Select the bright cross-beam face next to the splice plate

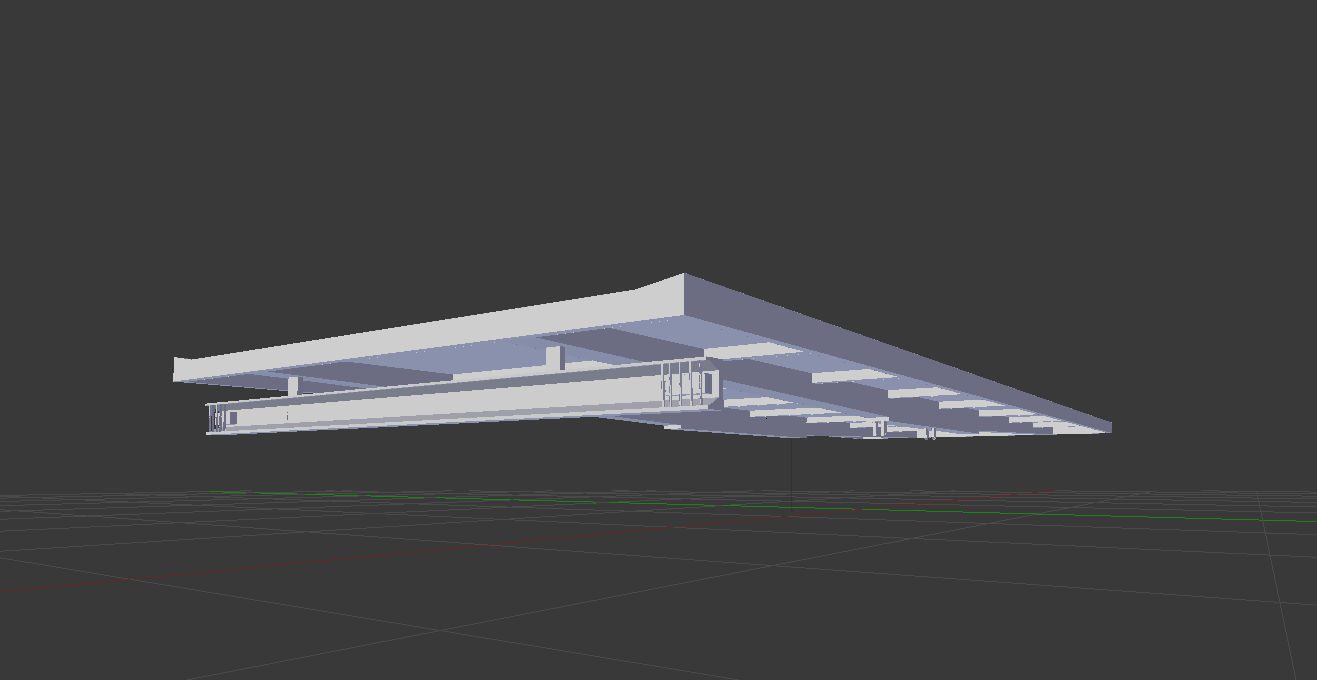click(753, 351)
